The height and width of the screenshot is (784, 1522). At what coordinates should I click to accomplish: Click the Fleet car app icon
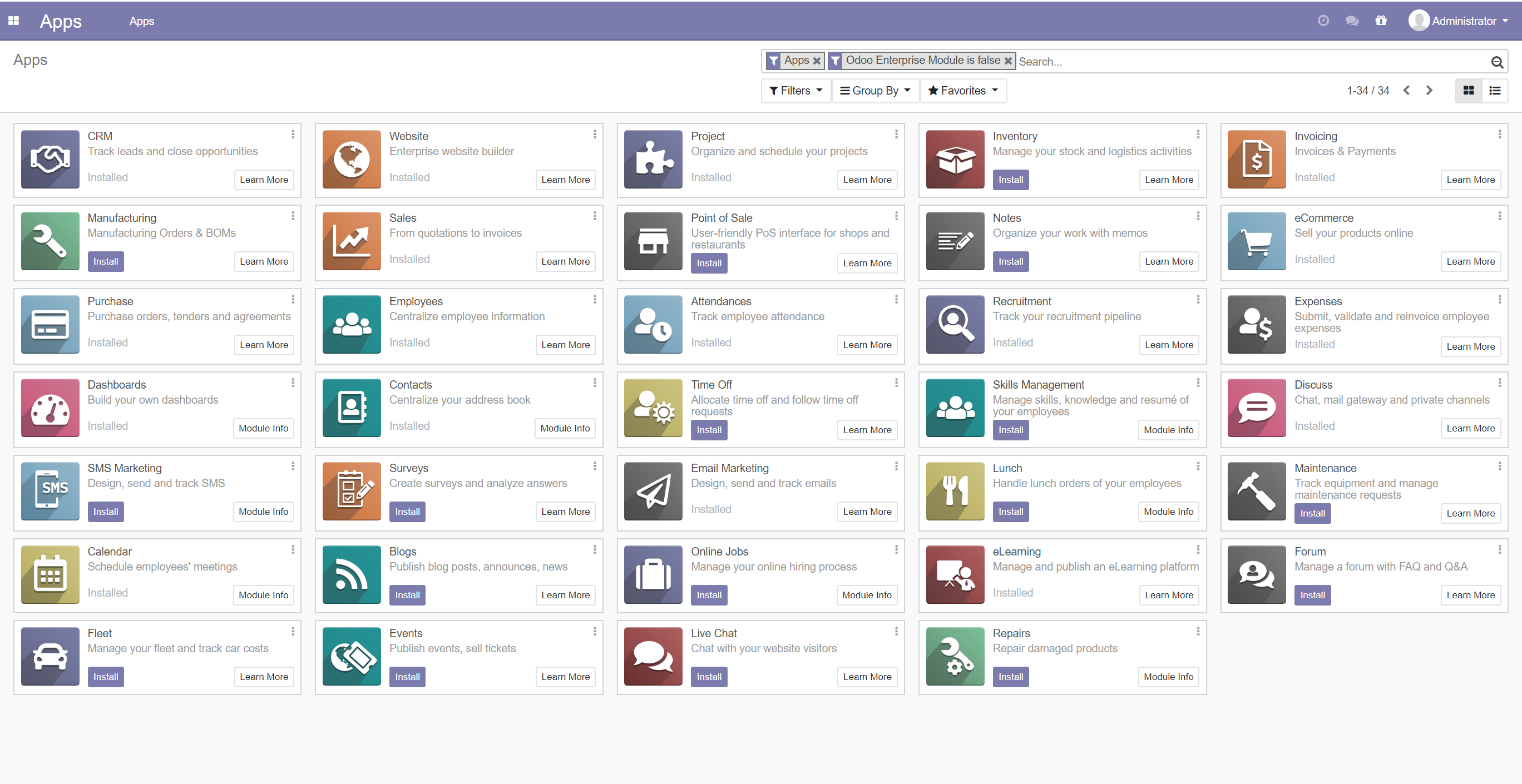(x=50, y=656)
